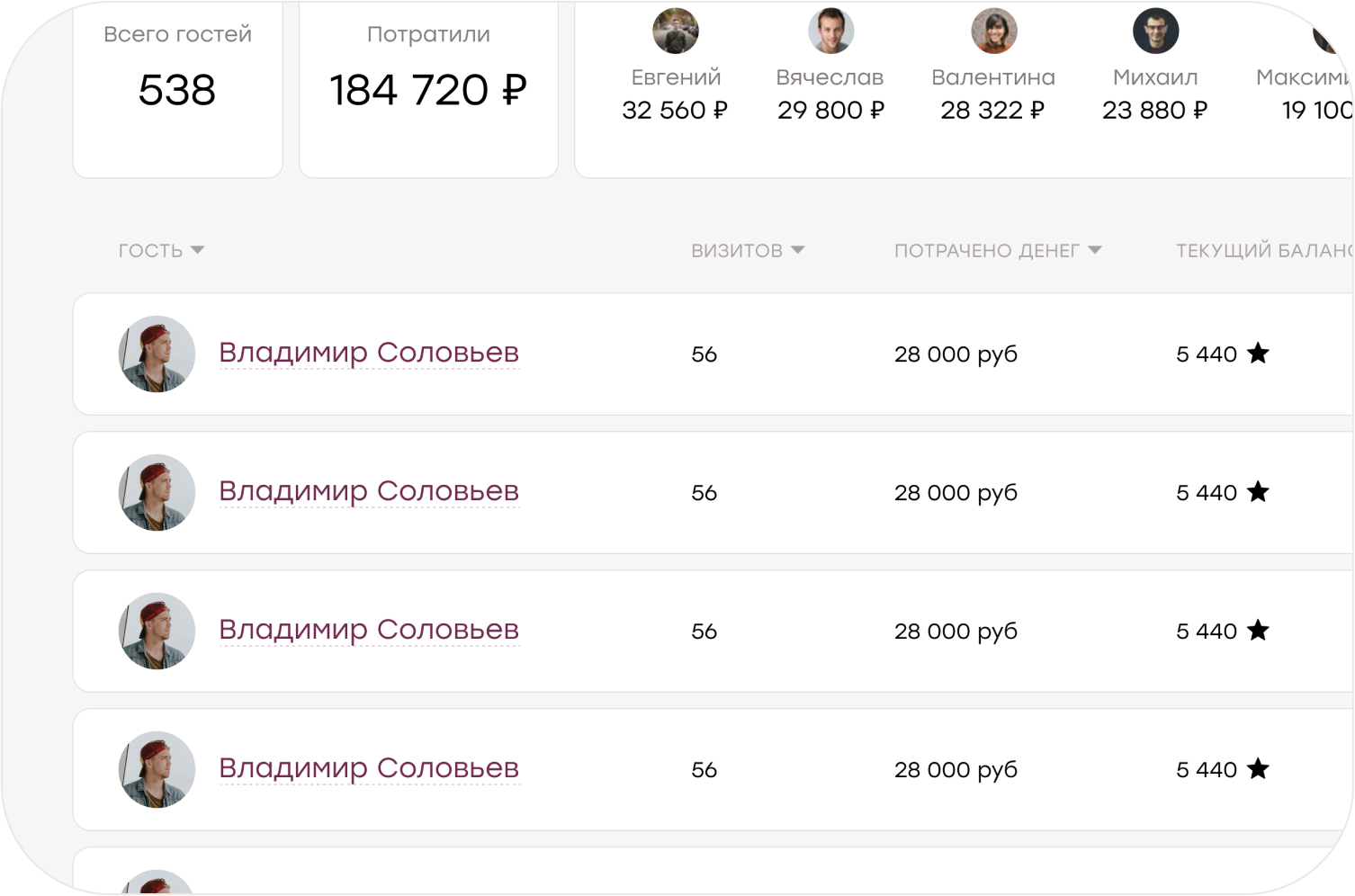Click Владимир Соловьев name in fourth row
This screenshot has height=896, width=1355.
coord(369,768)
